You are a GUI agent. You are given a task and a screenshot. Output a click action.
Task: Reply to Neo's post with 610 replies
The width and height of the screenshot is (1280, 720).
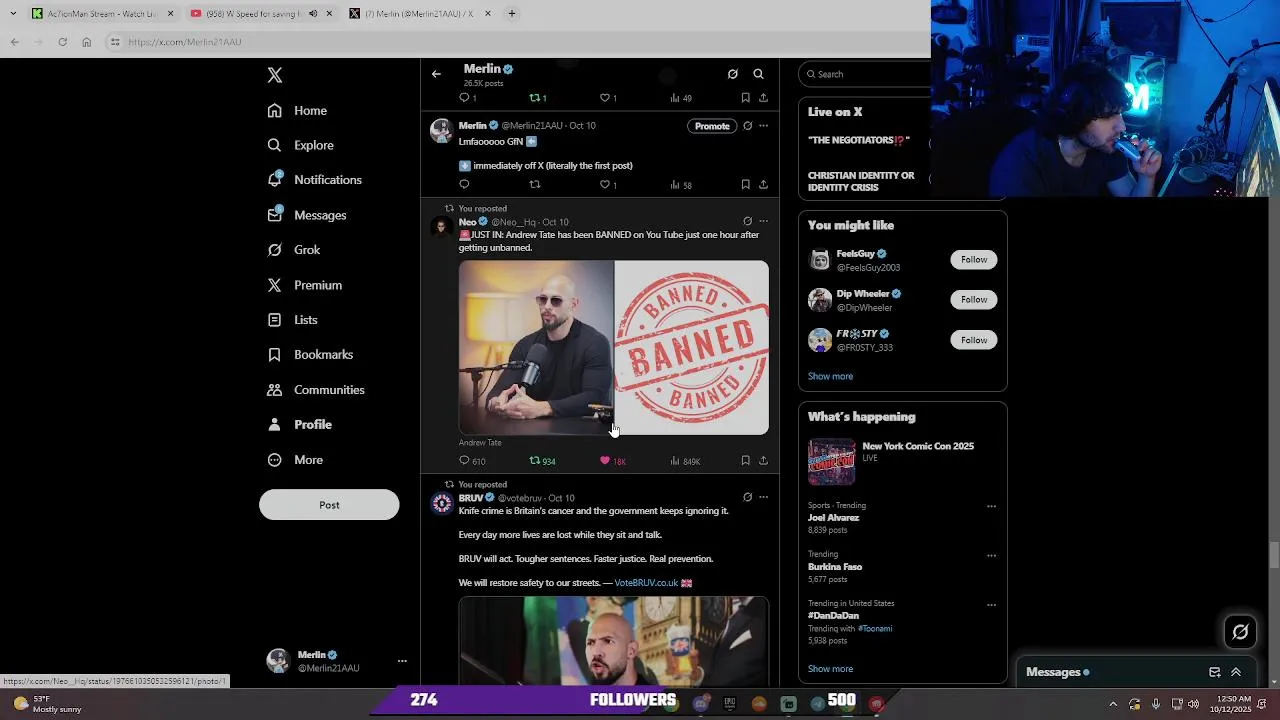(472, 461)
